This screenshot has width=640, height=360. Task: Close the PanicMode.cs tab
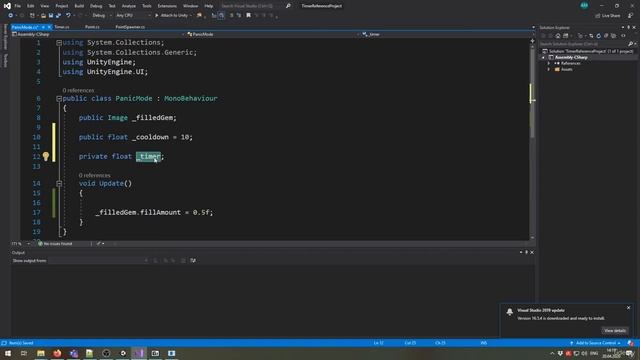pos(49,27)
